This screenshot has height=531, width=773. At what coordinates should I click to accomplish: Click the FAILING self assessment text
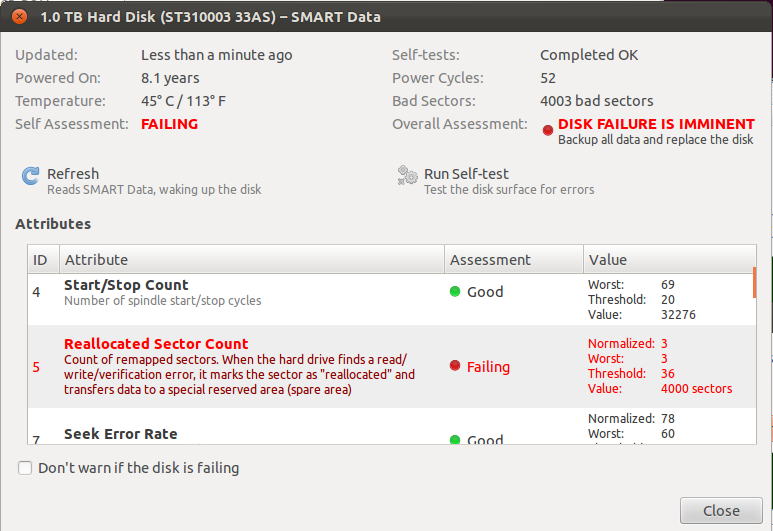(x=169, y=124)
